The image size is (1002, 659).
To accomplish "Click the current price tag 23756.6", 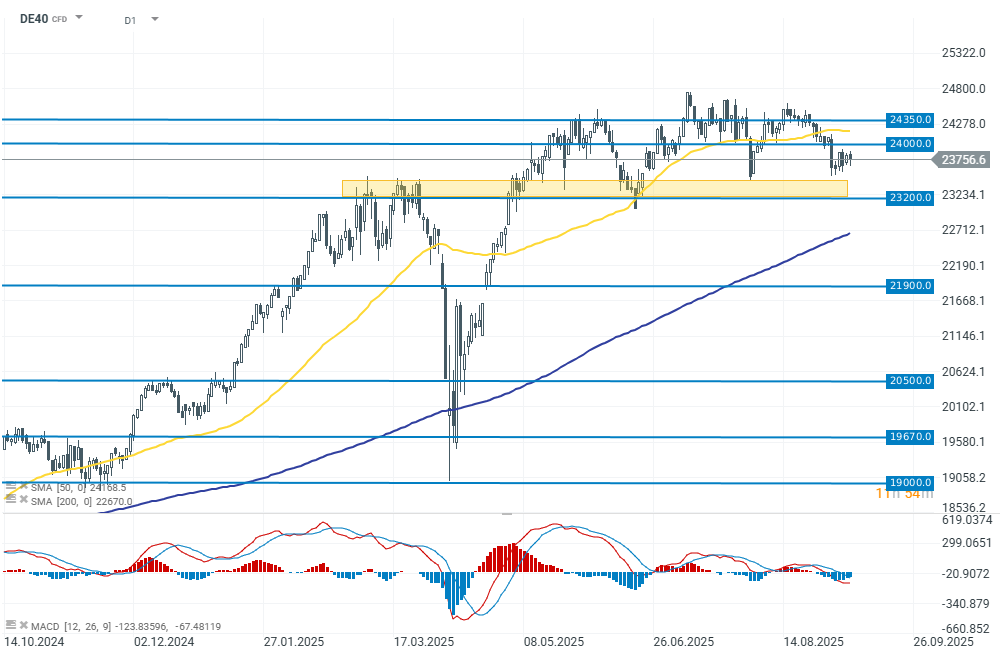I will pyautogui.click(x=962, y=159).
